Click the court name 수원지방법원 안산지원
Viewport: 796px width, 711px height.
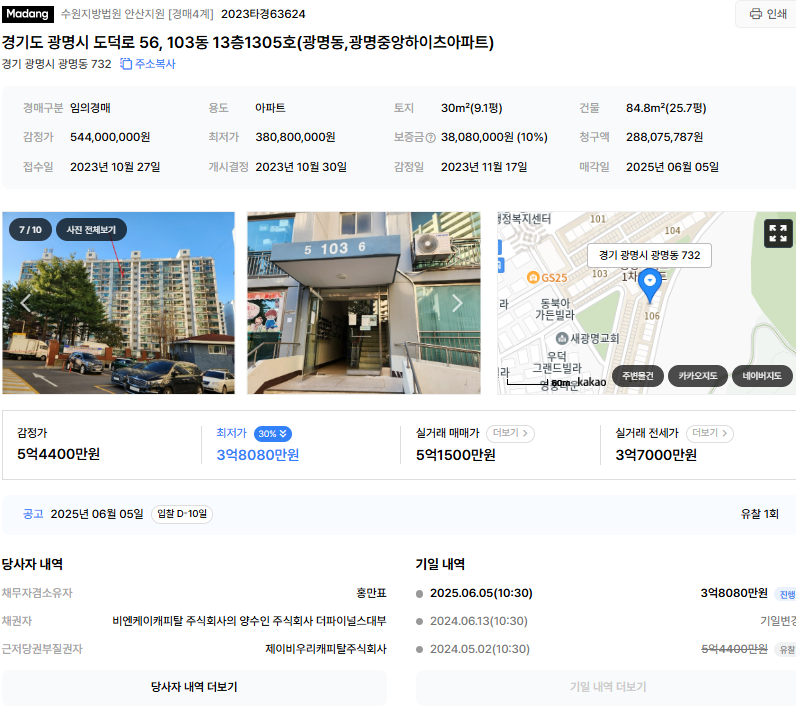[x=113, y=14]
